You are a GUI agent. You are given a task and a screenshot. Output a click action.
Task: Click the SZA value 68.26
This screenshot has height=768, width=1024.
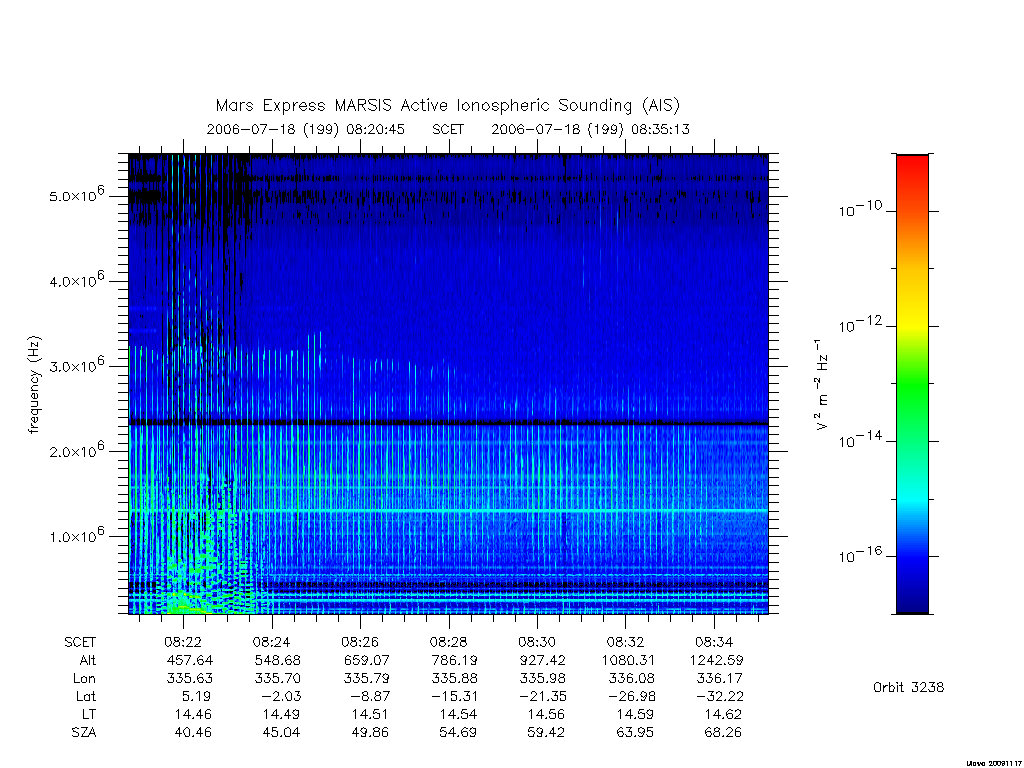(723, 732)
